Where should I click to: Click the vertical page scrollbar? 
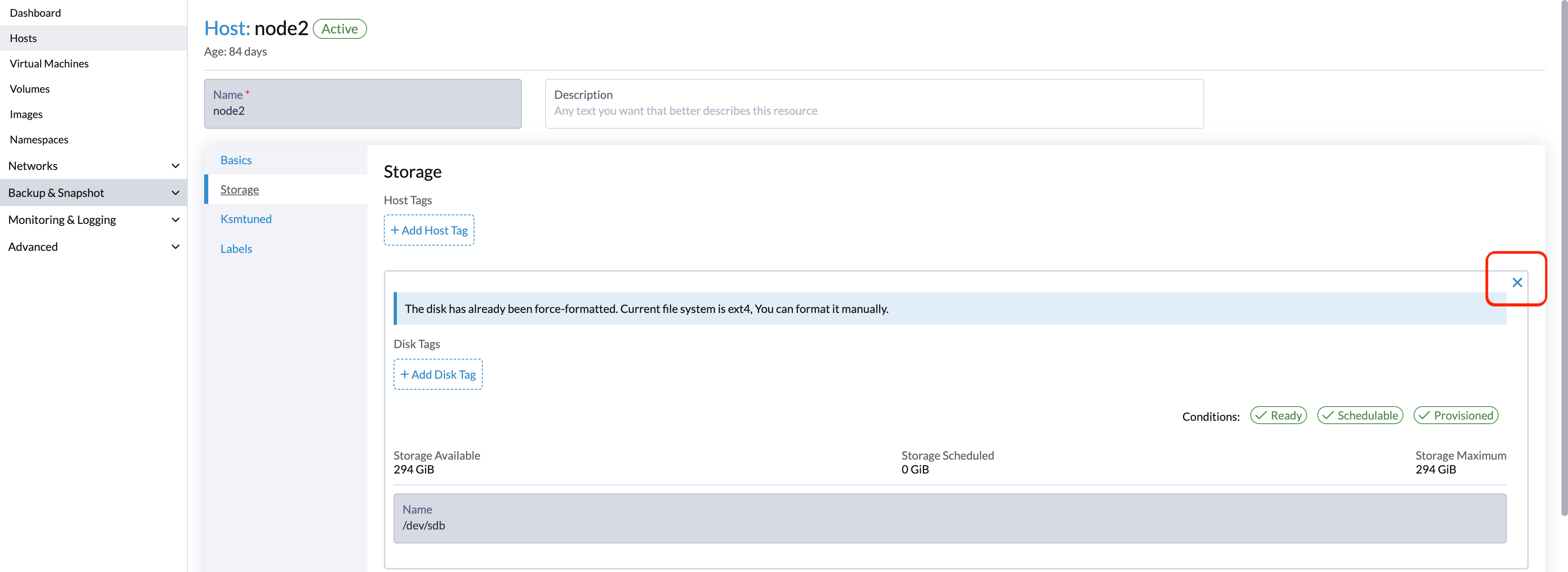click(1564, 256)
